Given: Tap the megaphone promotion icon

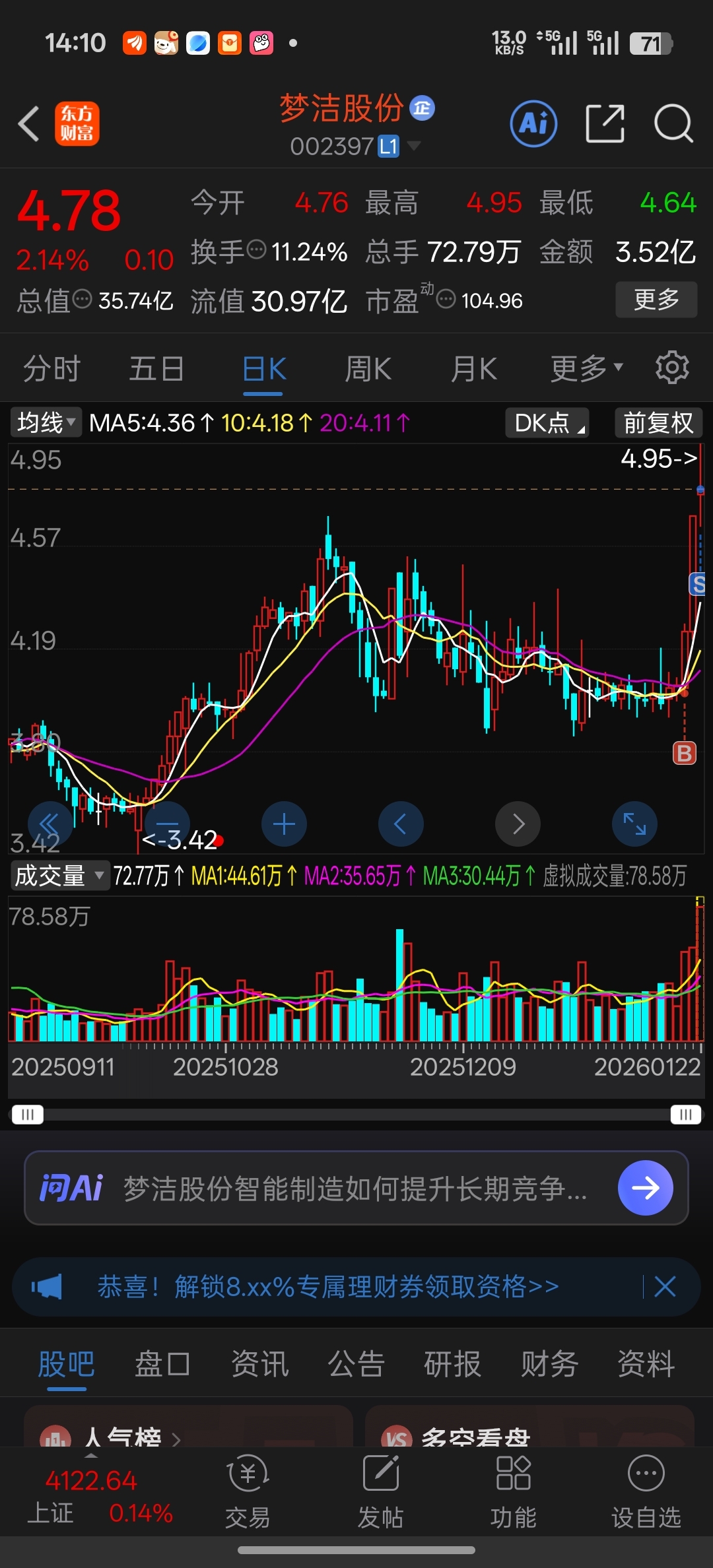Looking at the screenshot, I should click(47, 1286).
